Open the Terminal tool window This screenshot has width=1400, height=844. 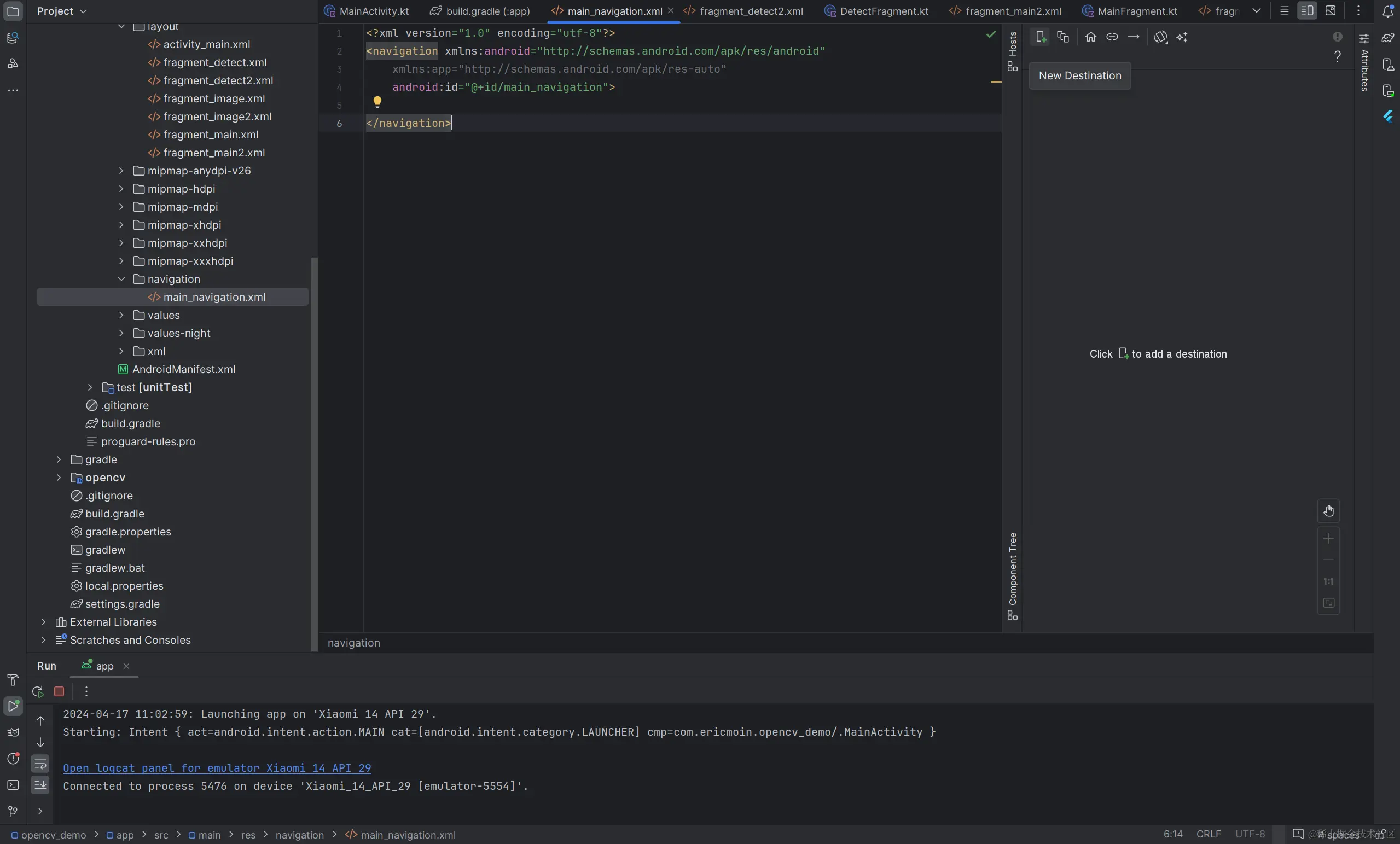click(x=13, y=785)
